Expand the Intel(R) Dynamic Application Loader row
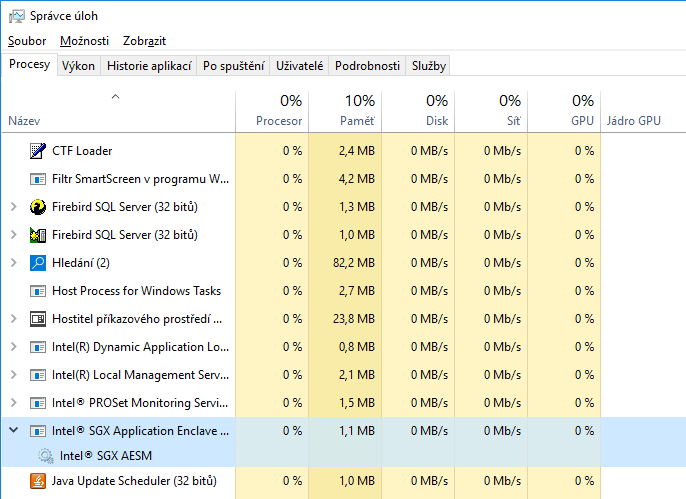 [x=13, y=347]
